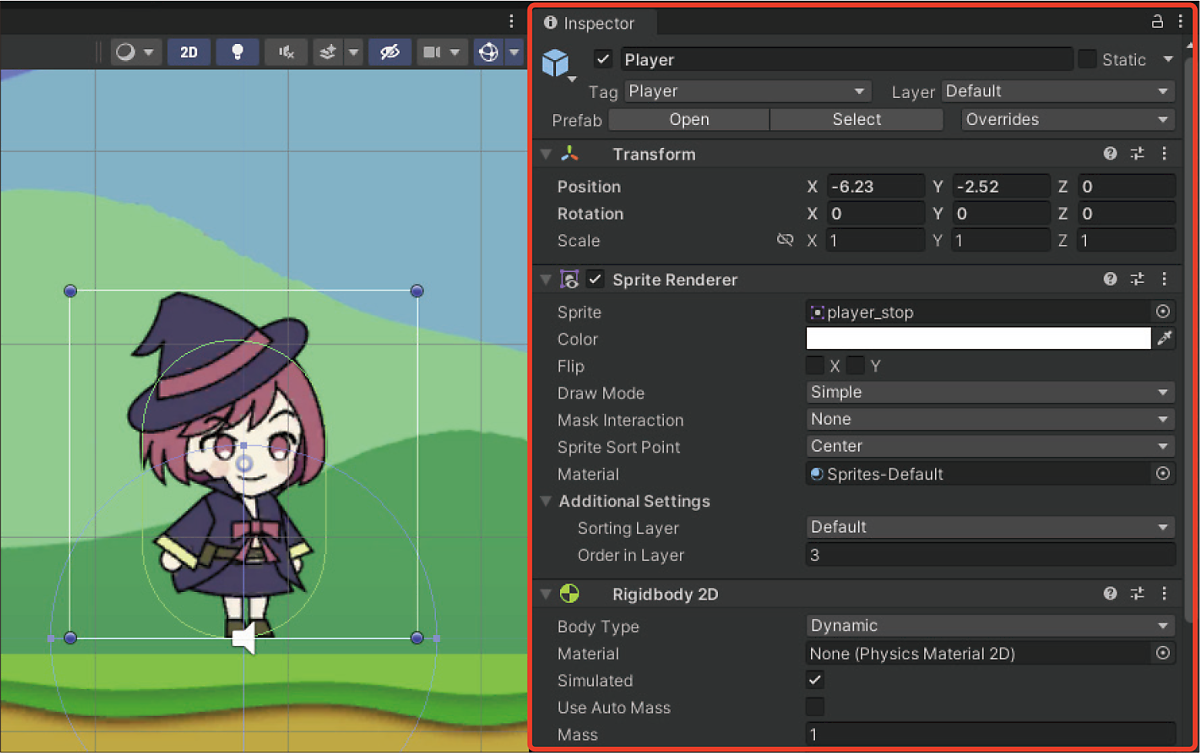Screen dimensions: 1200x753
Task: Click the Rigidbody 2D component icon
Action: click(569, 594)
